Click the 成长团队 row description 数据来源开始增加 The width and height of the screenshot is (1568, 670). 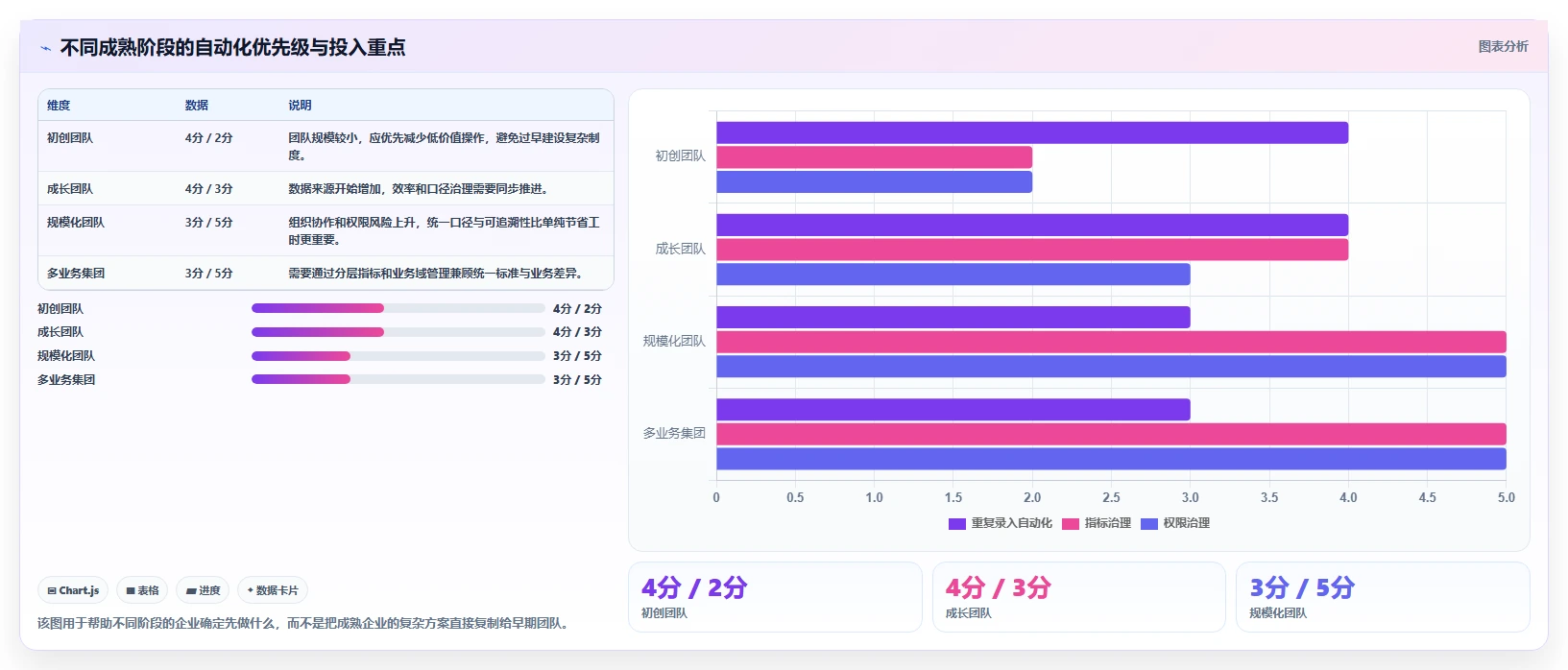tap(419, 189)
